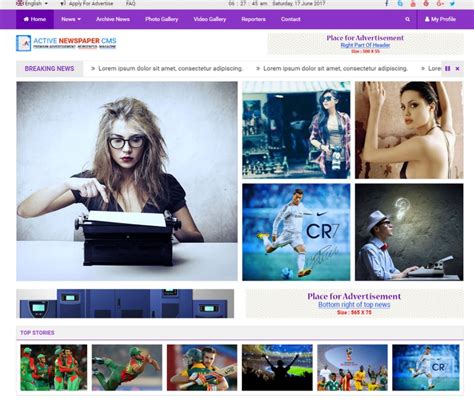Open the woman with typewriter featured image
The image size is (474, 403).
click(127, 181)
